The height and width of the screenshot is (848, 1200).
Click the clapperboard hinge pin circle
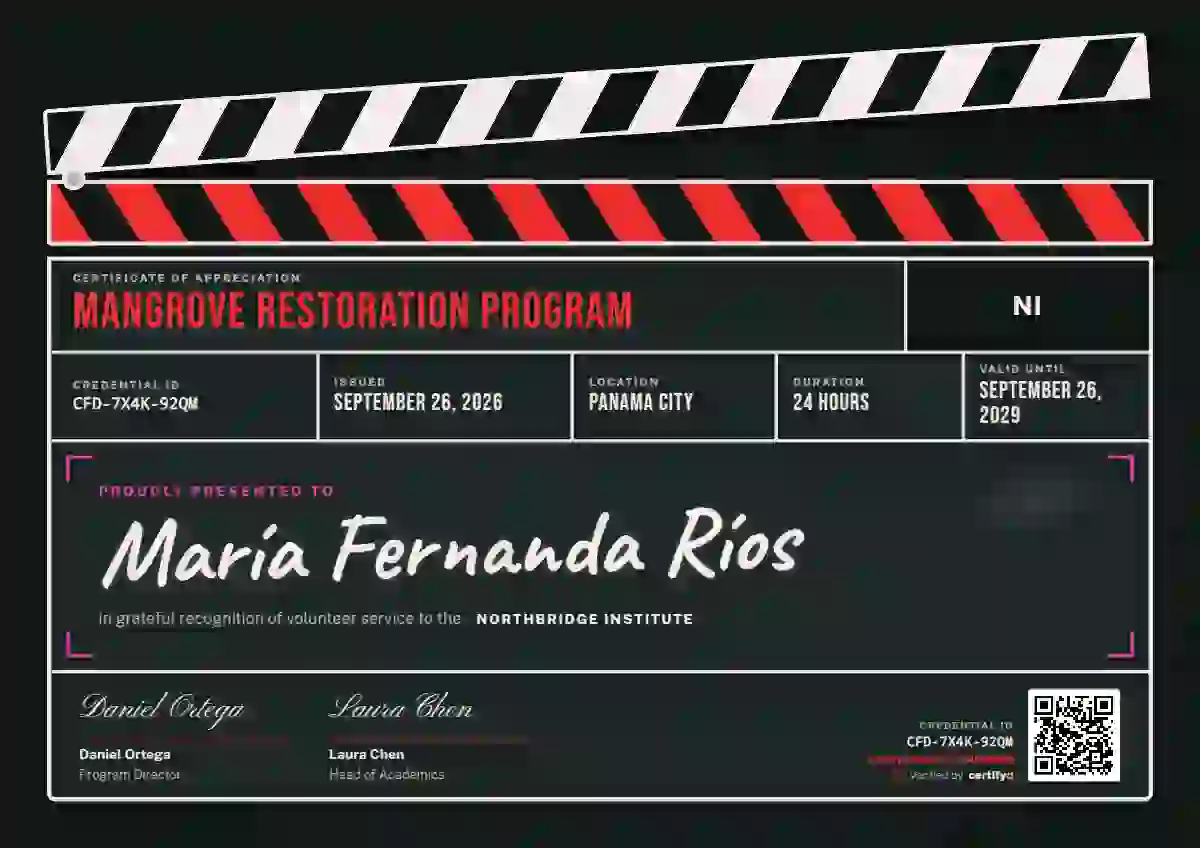[x=74, y=179]
